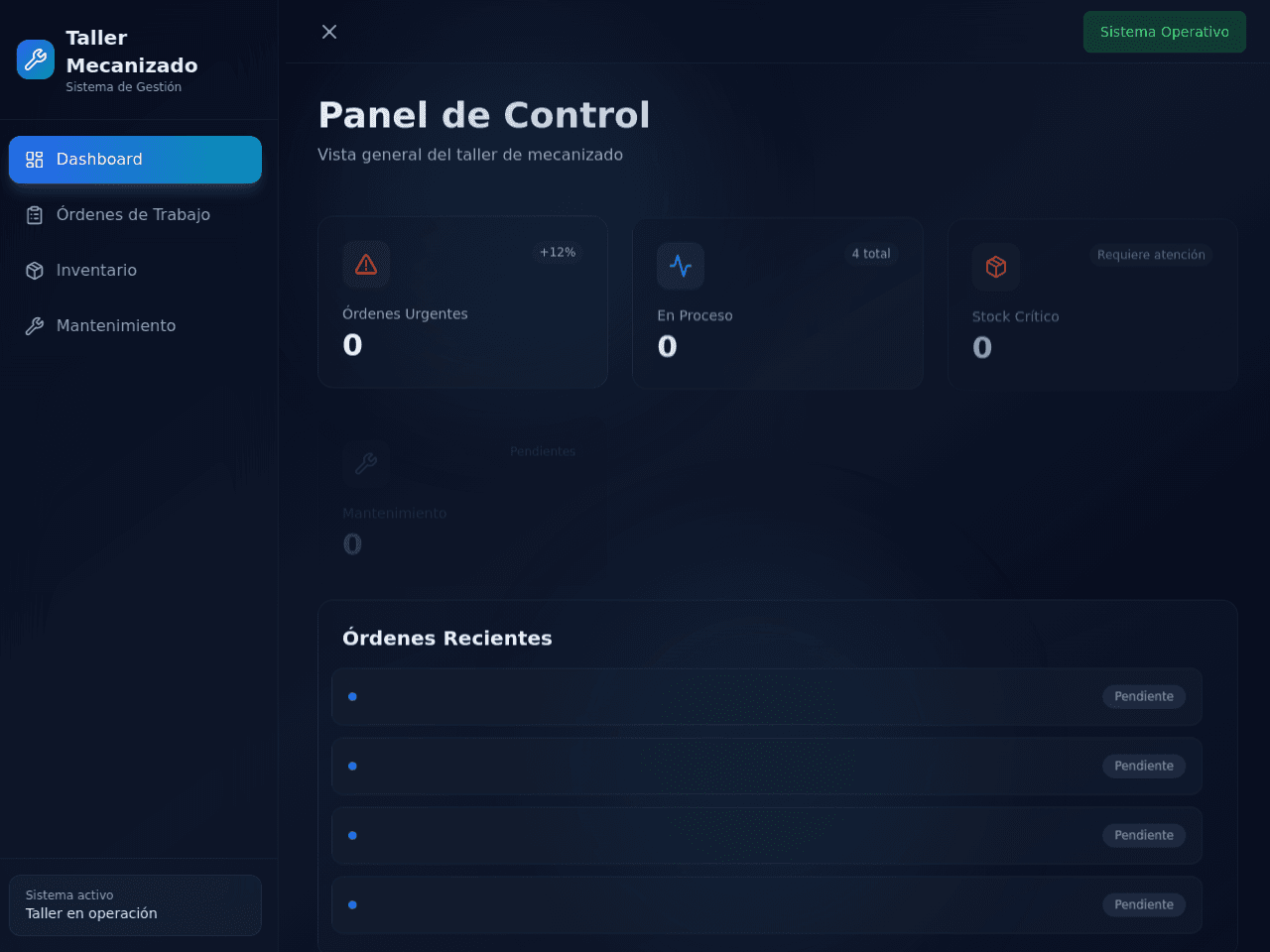Click the Sistema Operativo status button

1165,32
